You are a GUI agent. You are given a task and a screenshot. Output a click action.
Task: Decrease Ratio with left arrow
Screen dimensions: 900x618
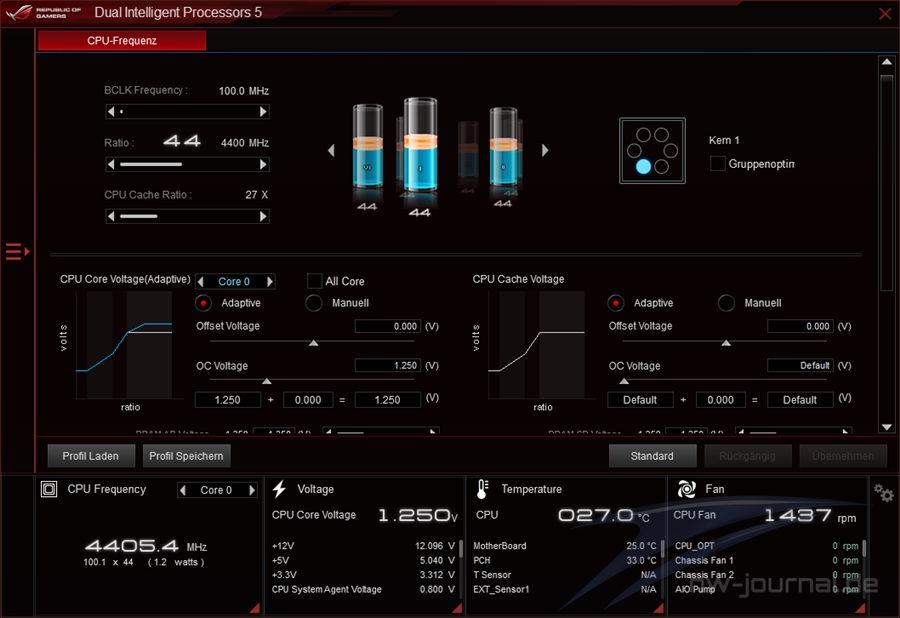point(111,164)
